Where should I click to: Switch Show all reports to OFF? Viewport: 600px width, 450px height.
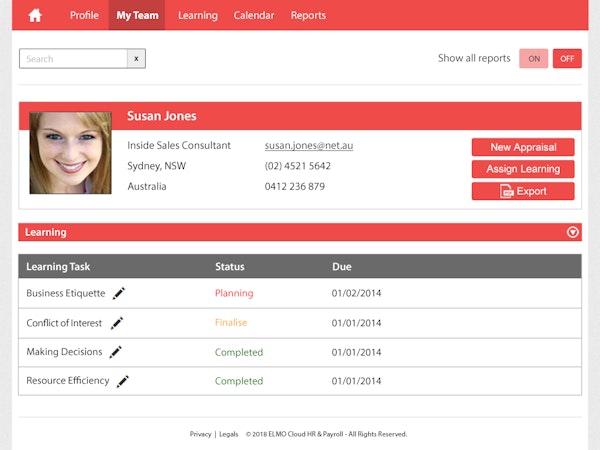[x=567, y=59]
